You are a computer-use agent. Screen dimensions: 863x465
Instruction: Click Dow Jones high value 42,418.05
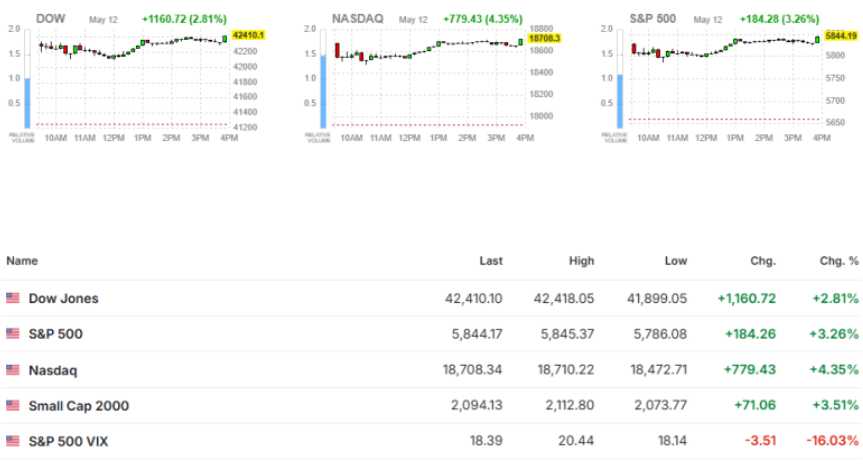click(x=564, y=298)
